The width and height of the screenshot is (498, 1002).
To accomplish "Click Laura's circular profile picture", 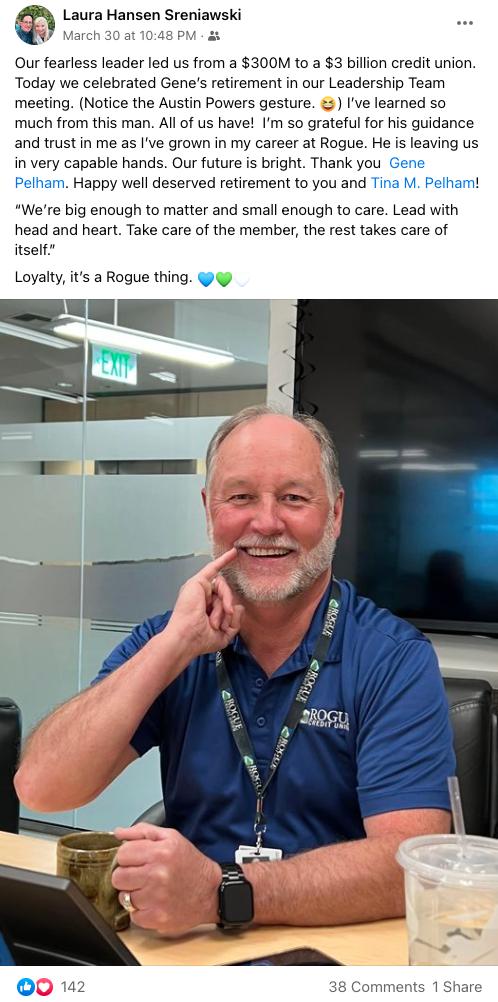I will click(x=35, y=25).
